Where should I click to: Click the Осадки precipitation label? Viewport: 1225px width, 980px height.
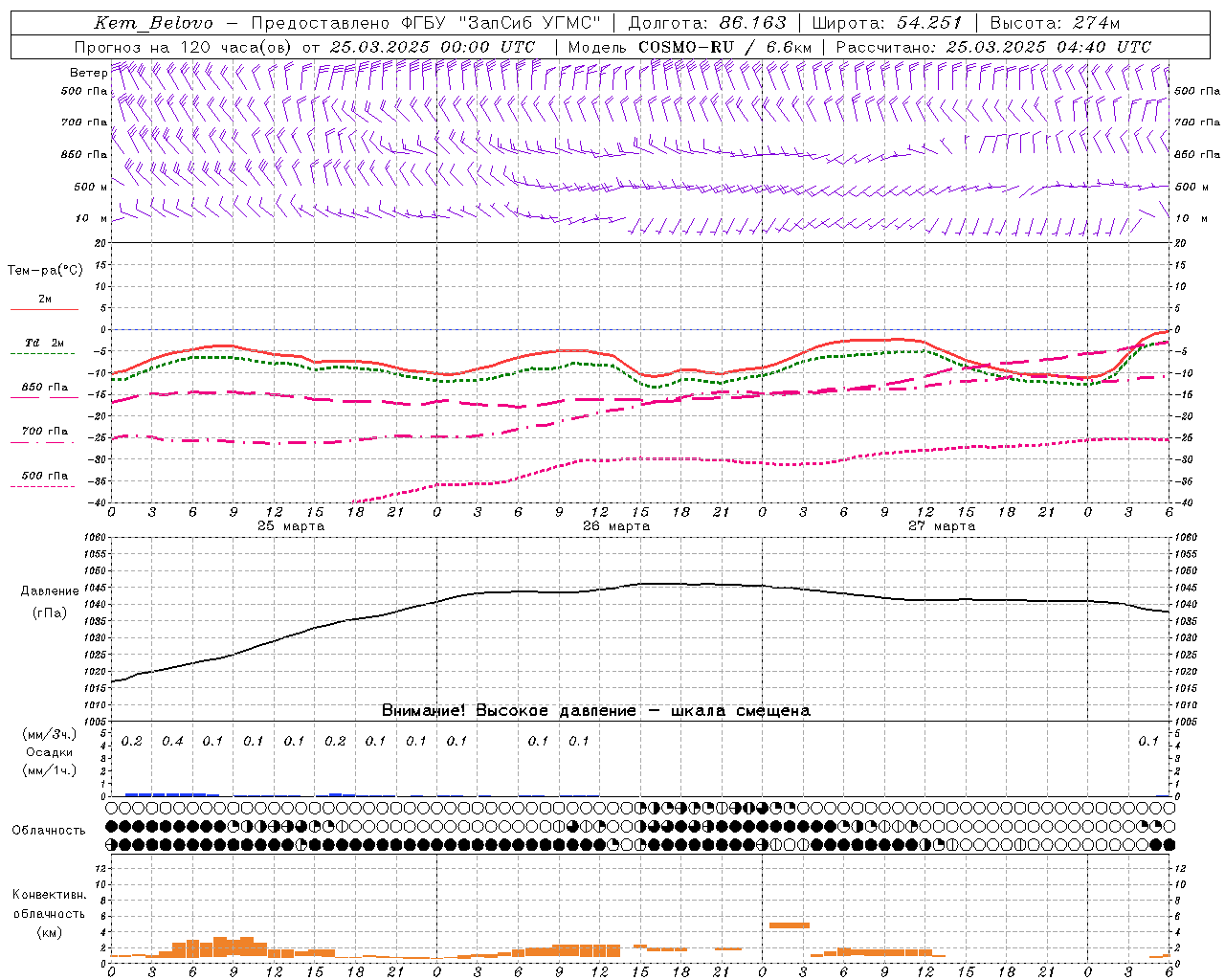click(50, 752)
